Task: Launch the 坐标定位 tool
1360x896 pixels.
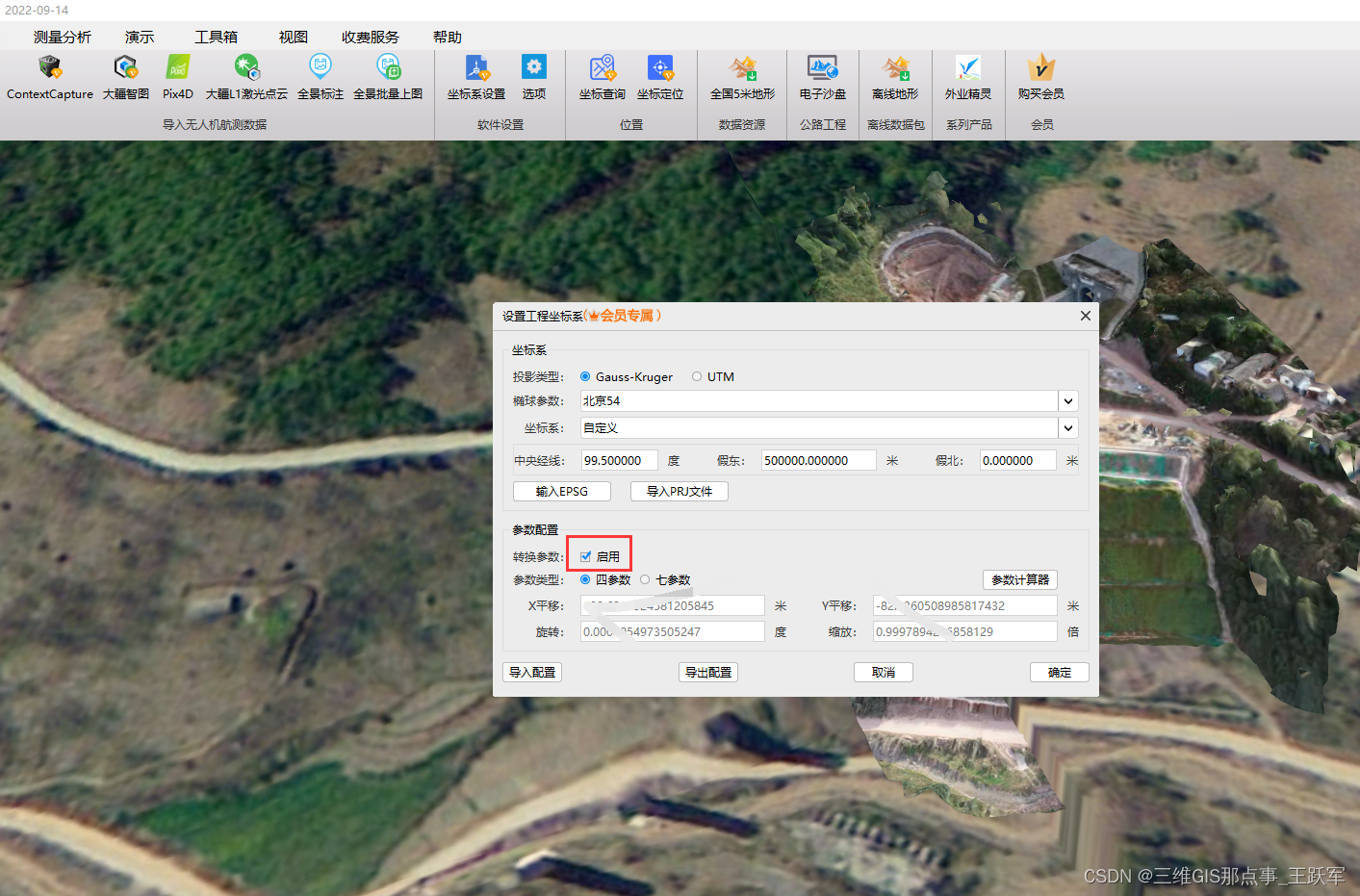Action: coord(660,77)
